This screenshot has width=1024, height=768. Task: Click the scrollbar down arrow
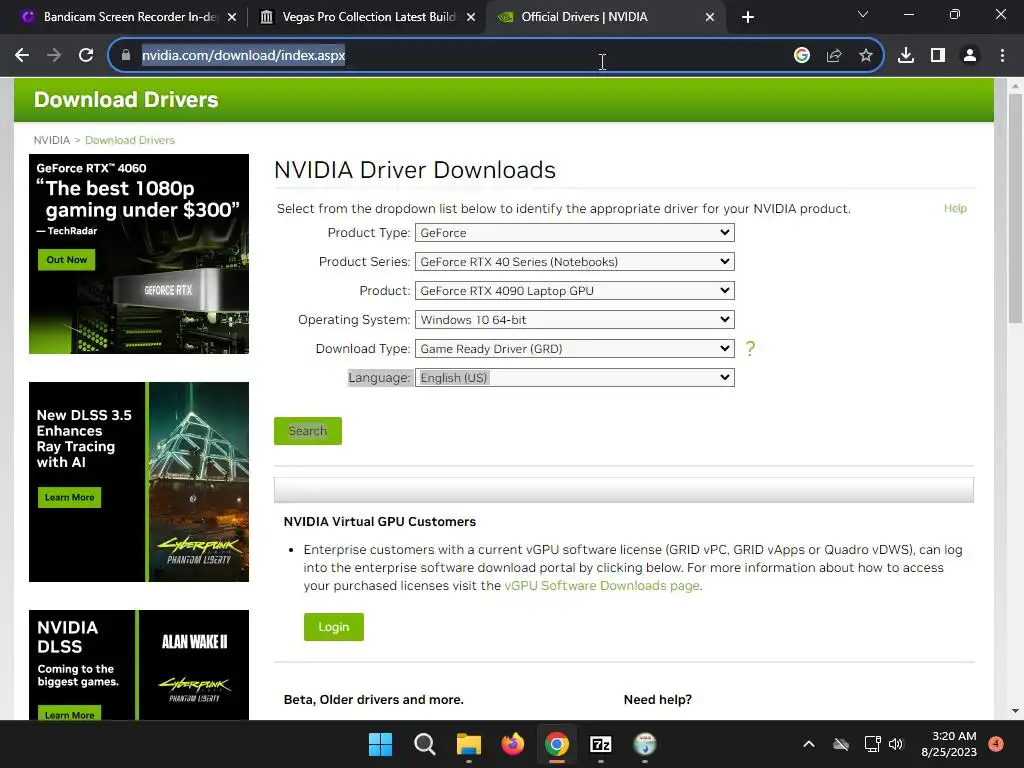coord(1015,711)
